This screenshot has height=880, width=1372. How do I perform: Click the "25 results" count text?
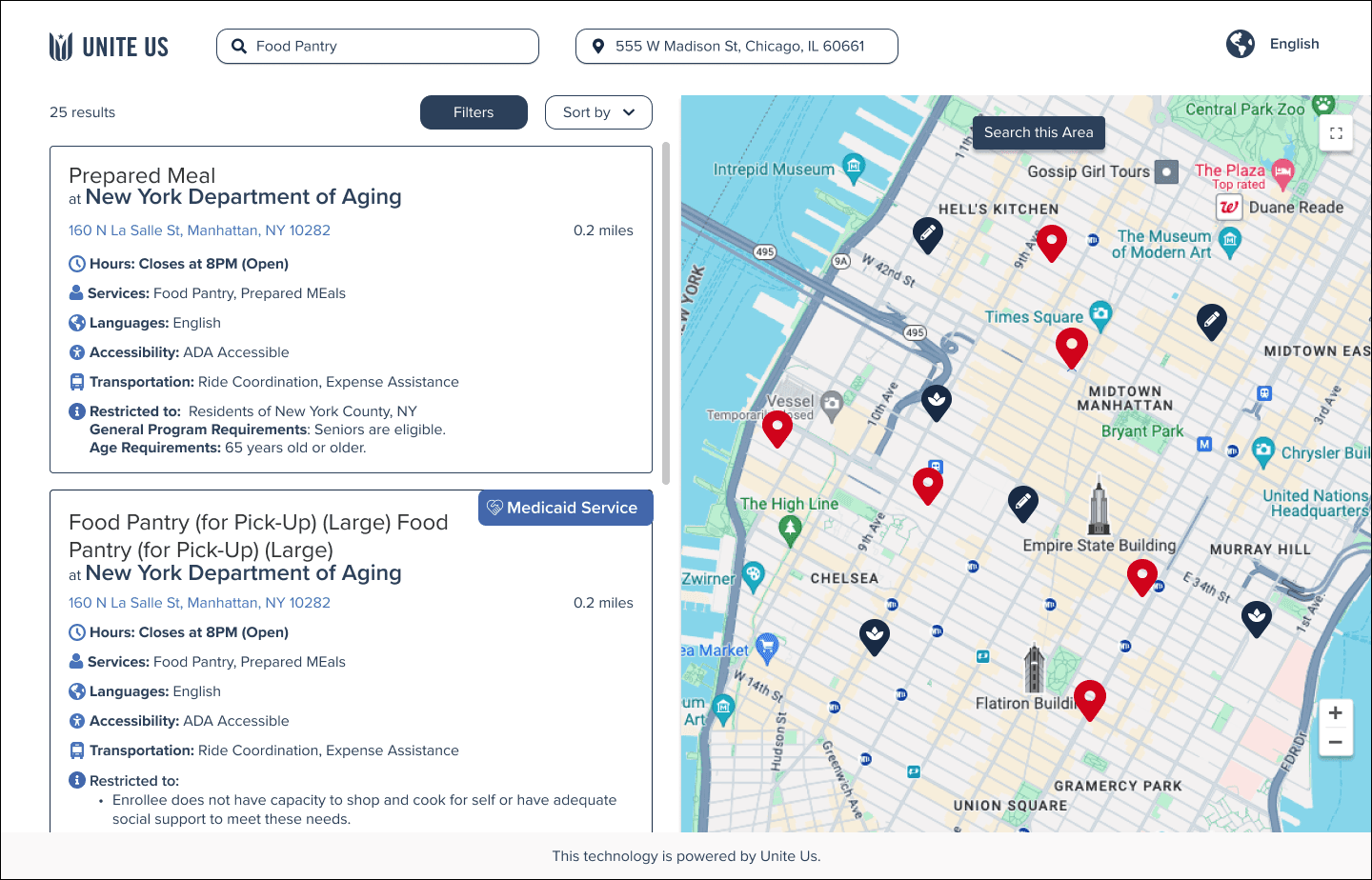tap(82, 112)
